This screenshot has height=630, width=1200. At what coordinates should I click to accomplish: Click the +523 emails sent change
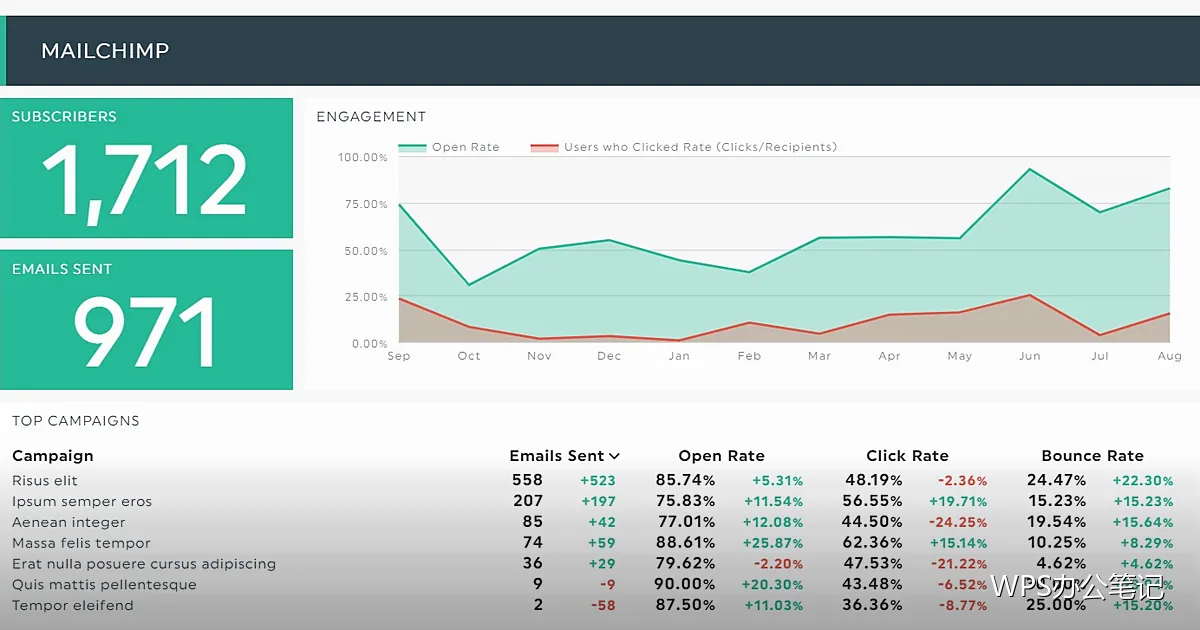point(598,481)
